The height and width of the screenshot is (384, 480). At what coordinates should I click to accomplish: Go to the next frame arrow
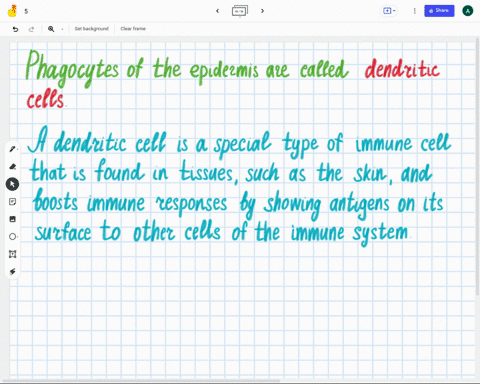(x=262, y=11)
